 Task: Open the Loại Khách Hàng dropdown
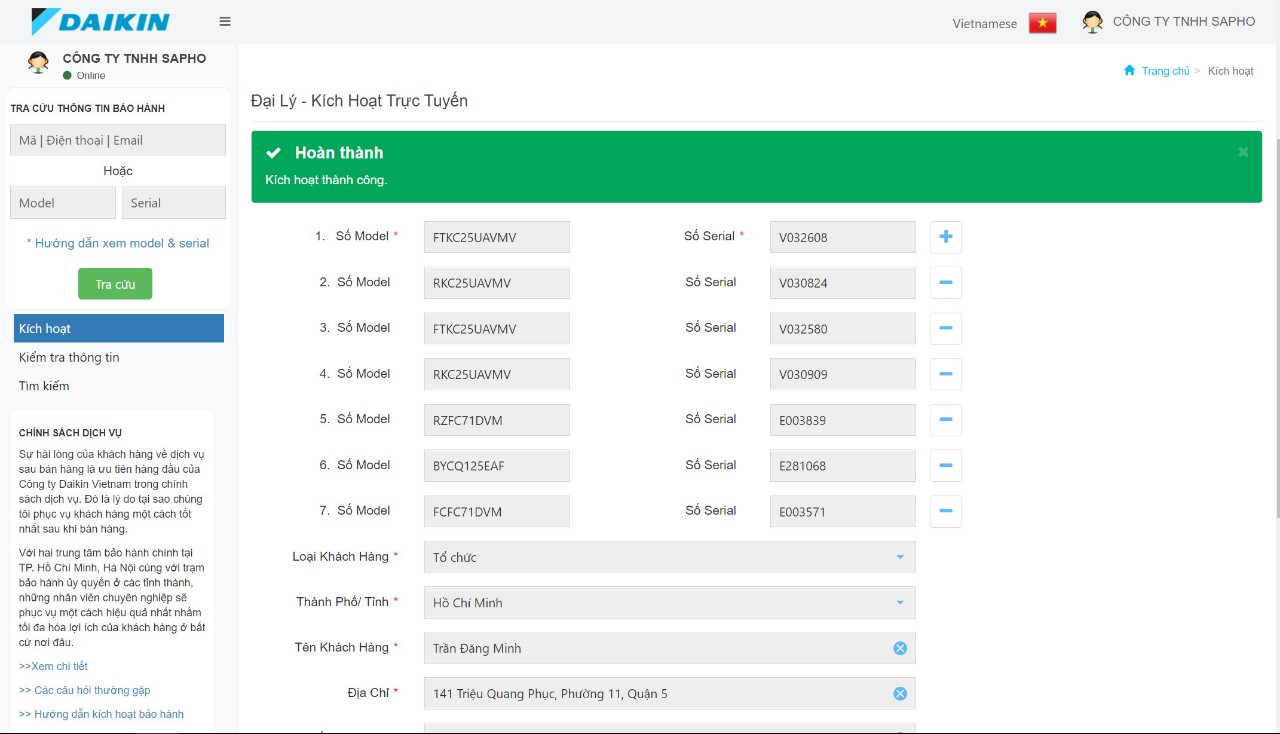[x=668, y=557]
